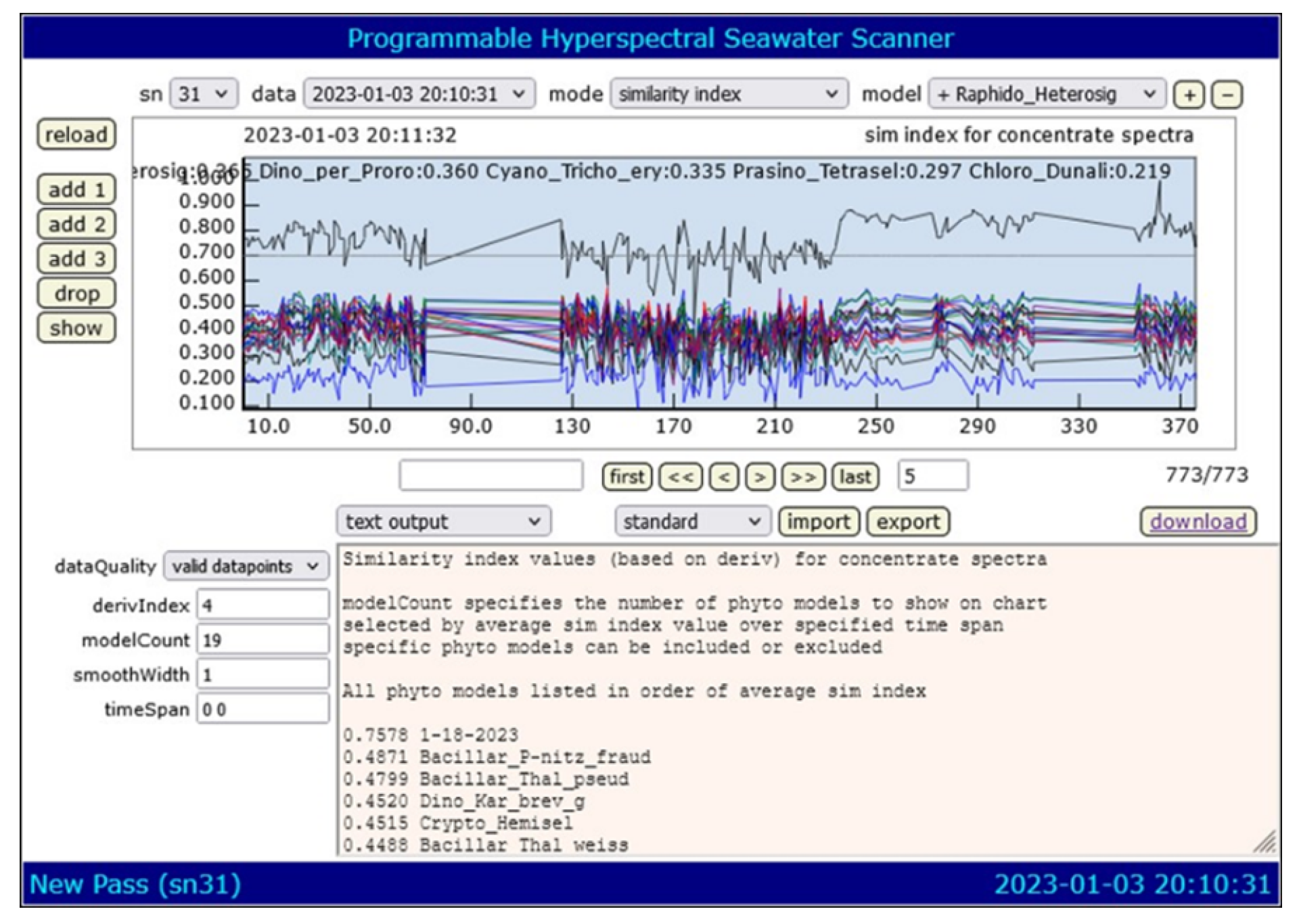The image size is (1299, 924).
Task: Click the 'New Pass (sn31)' status text
Action: [135, 884]
